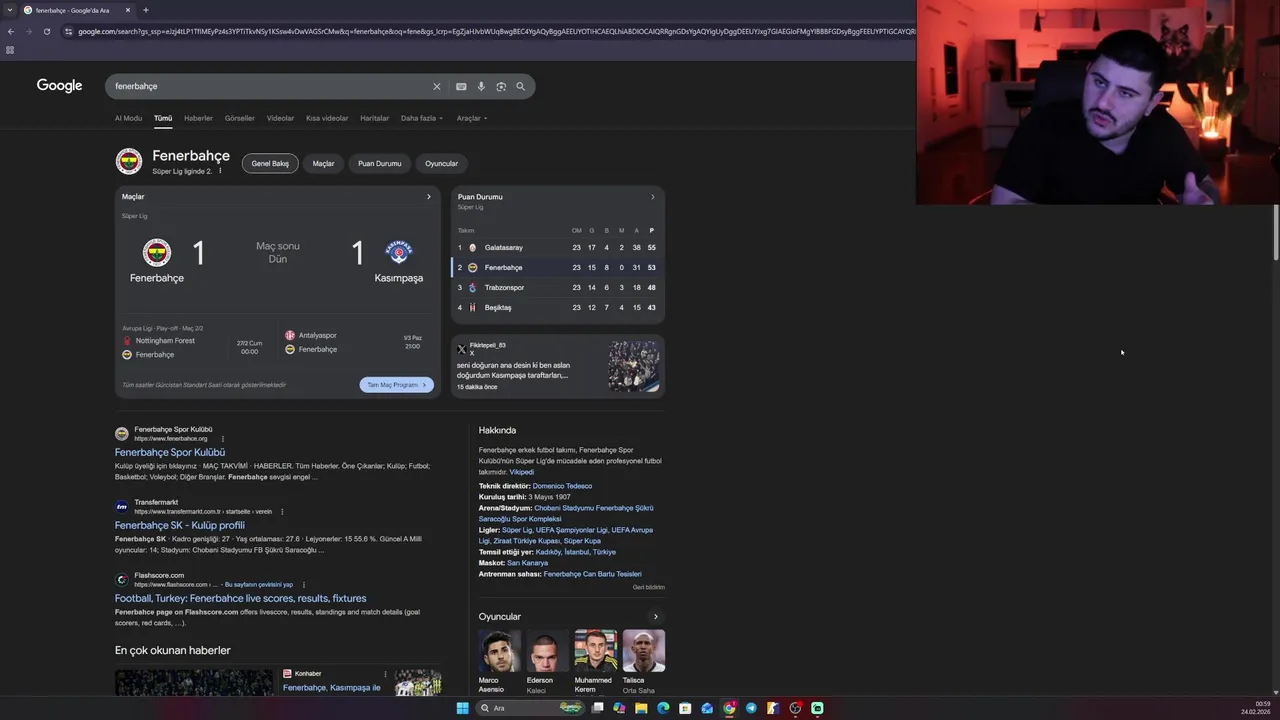
Task: Switch to Chrome in the taskbar
Action: coord(729,708)
